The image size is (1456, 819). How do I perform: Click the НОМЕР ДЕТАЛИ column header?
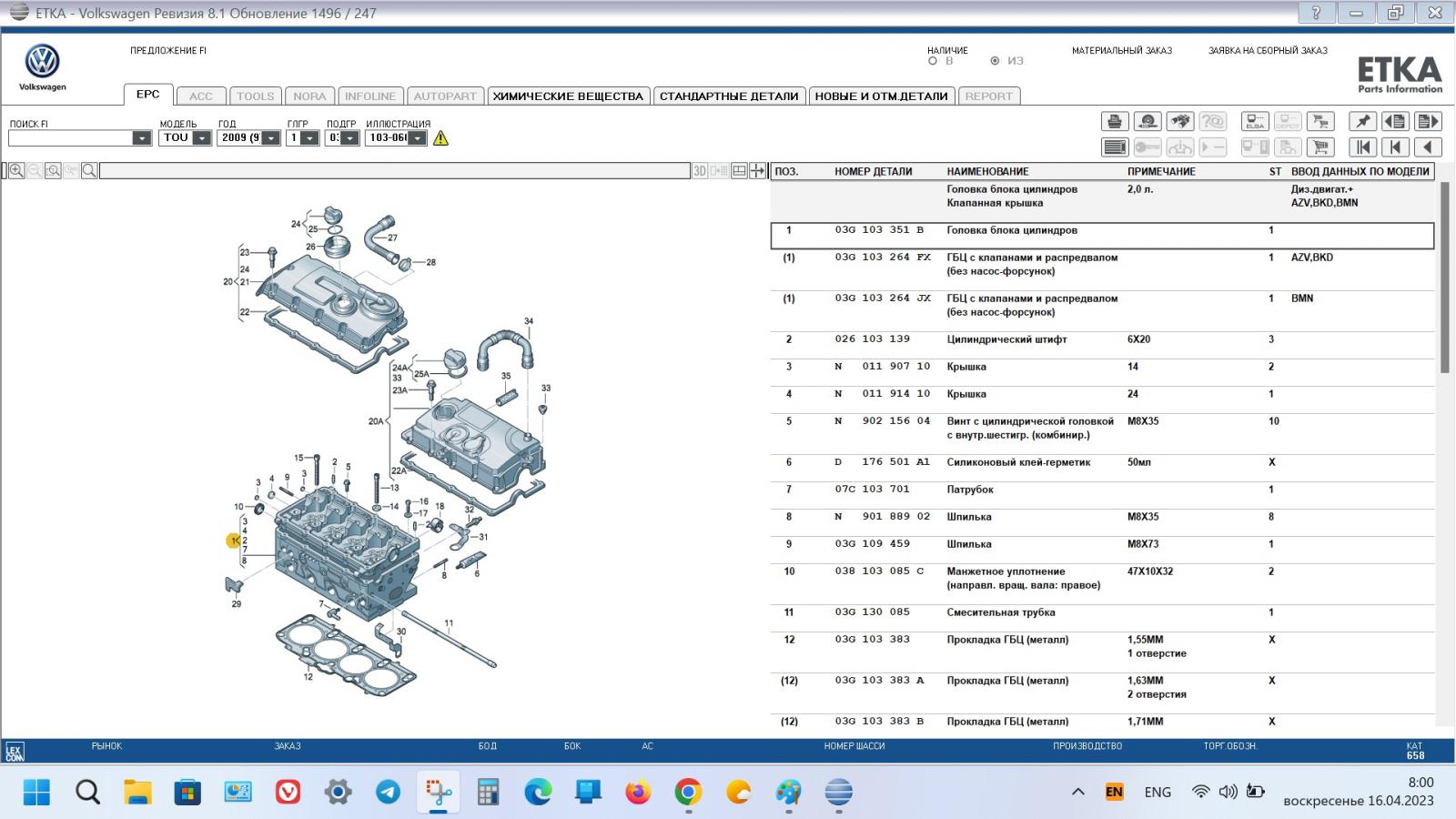point(873,171)
